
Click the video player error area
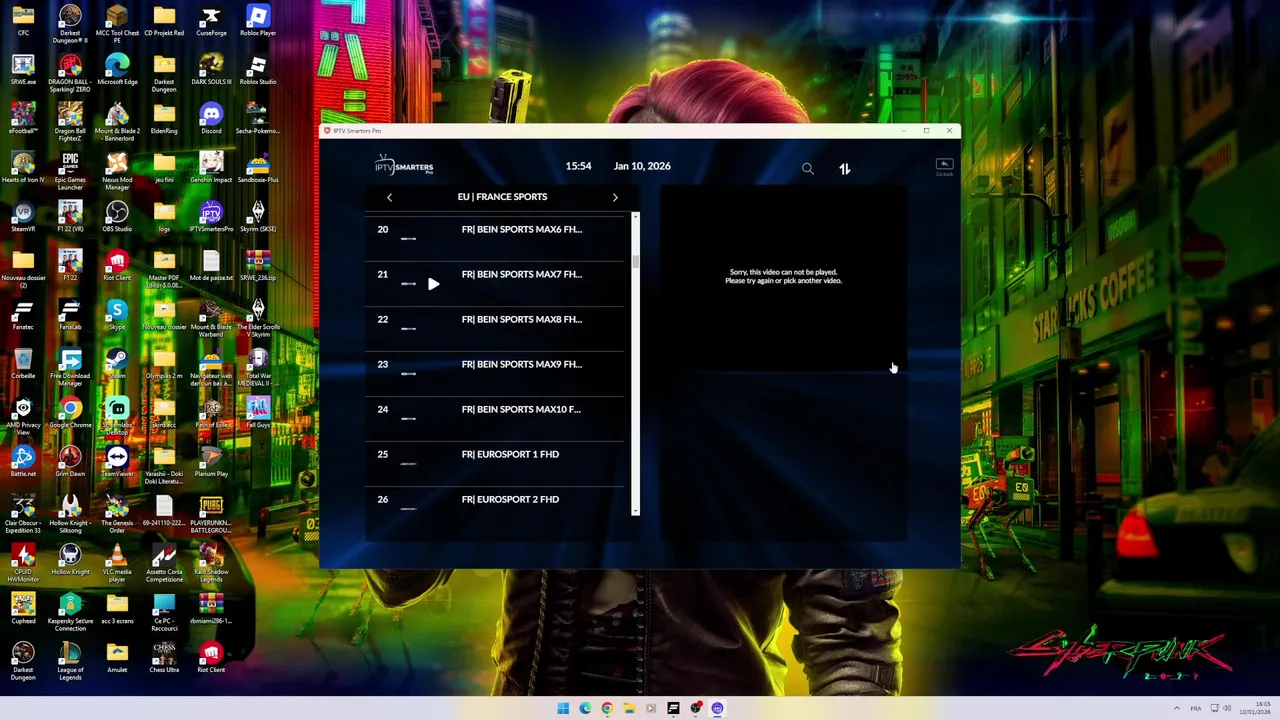click(x=783, y=277)
